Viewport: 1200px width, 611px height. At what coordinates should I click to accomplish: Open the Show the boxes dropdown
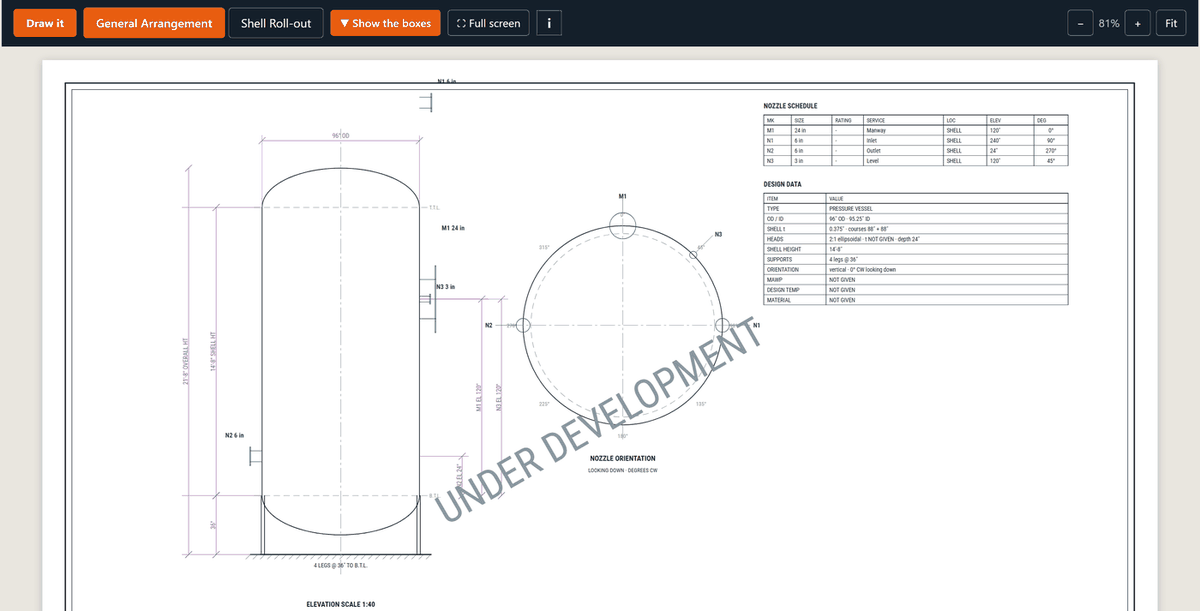tap(385, 23)
